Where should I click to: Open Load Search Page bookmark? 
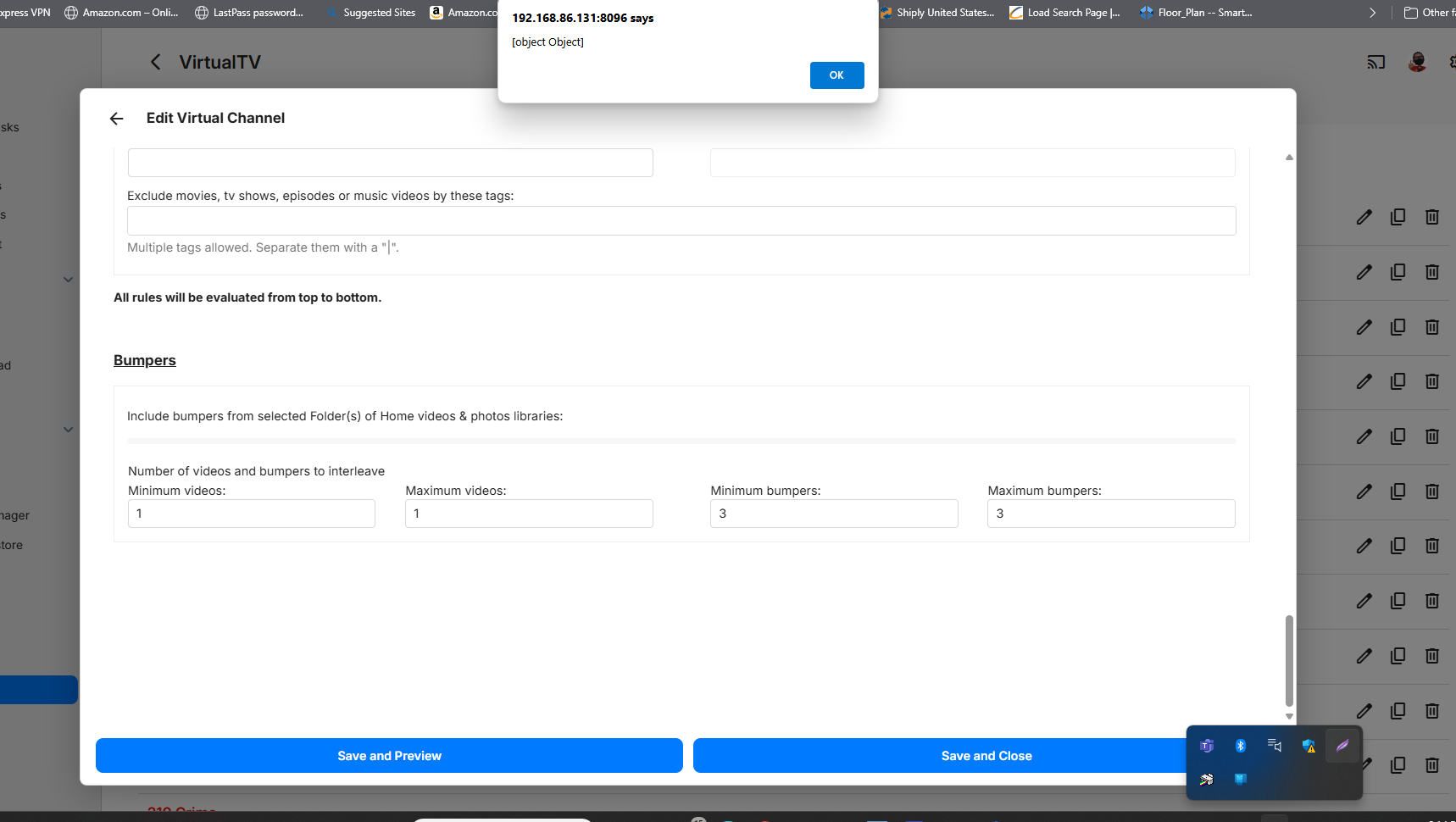1064,13
